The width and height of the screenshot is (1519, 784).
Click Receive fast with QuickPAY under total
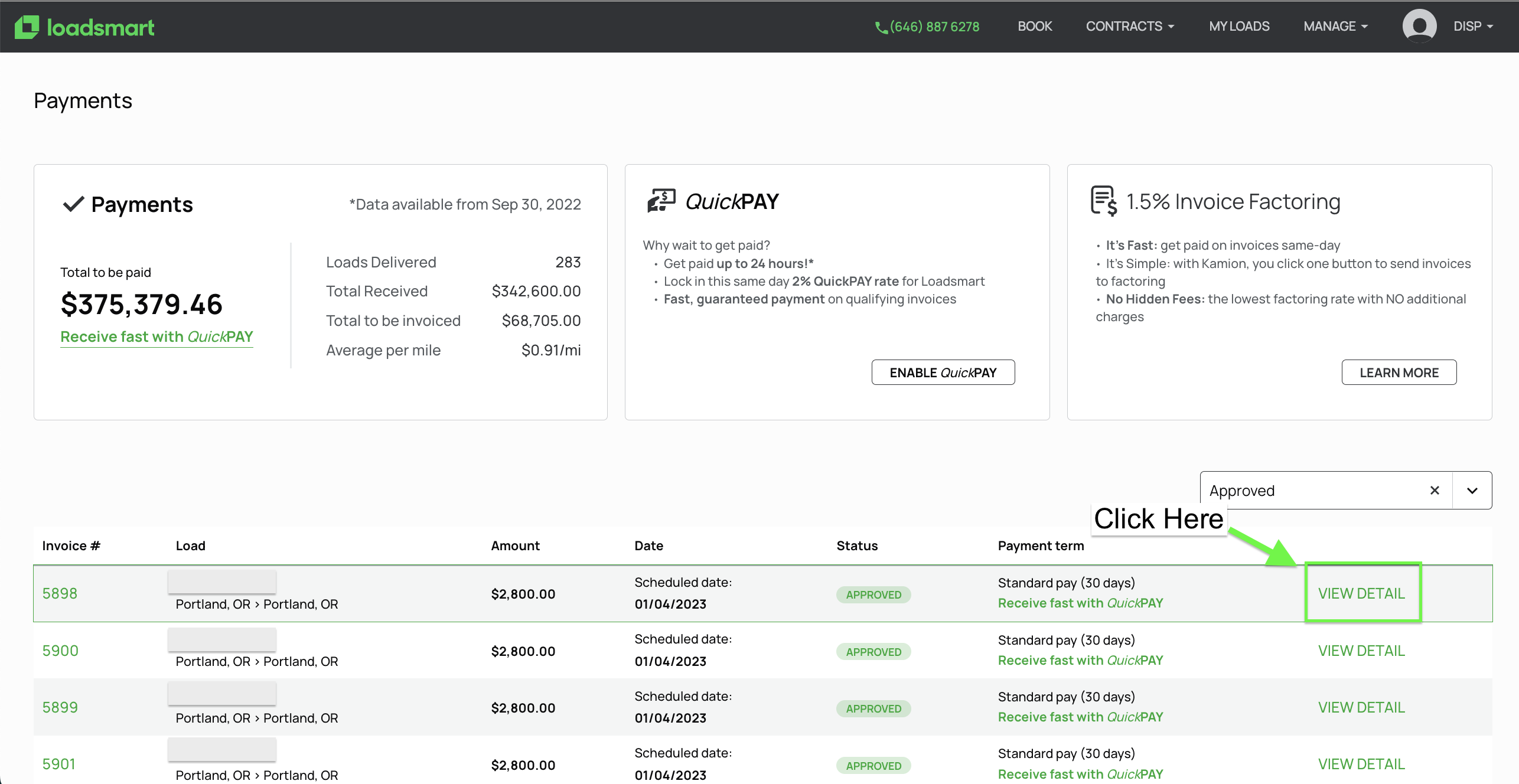157,337
